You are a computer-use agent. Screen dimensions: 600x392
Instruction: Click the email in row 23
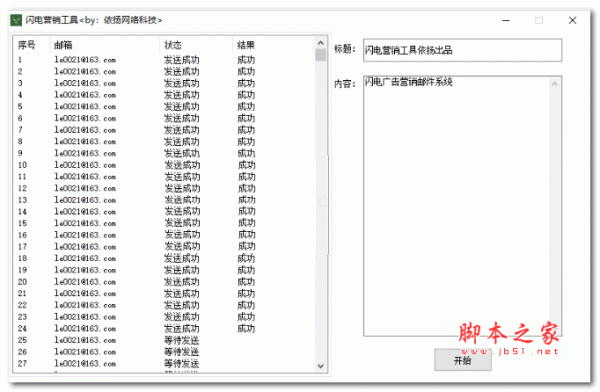(85, 317)
